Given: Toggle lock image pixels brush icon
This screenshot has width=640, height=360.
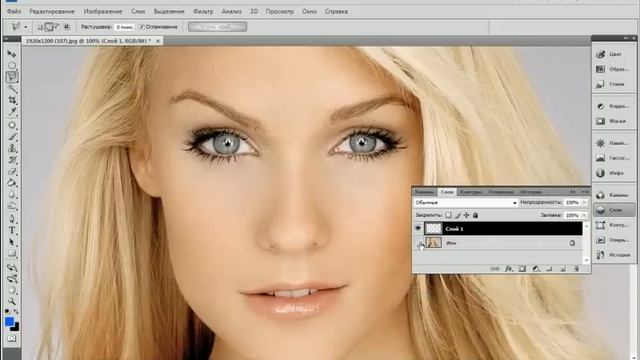Looking at the screenshot, I should pyautogui.click(x=458, y=215).
